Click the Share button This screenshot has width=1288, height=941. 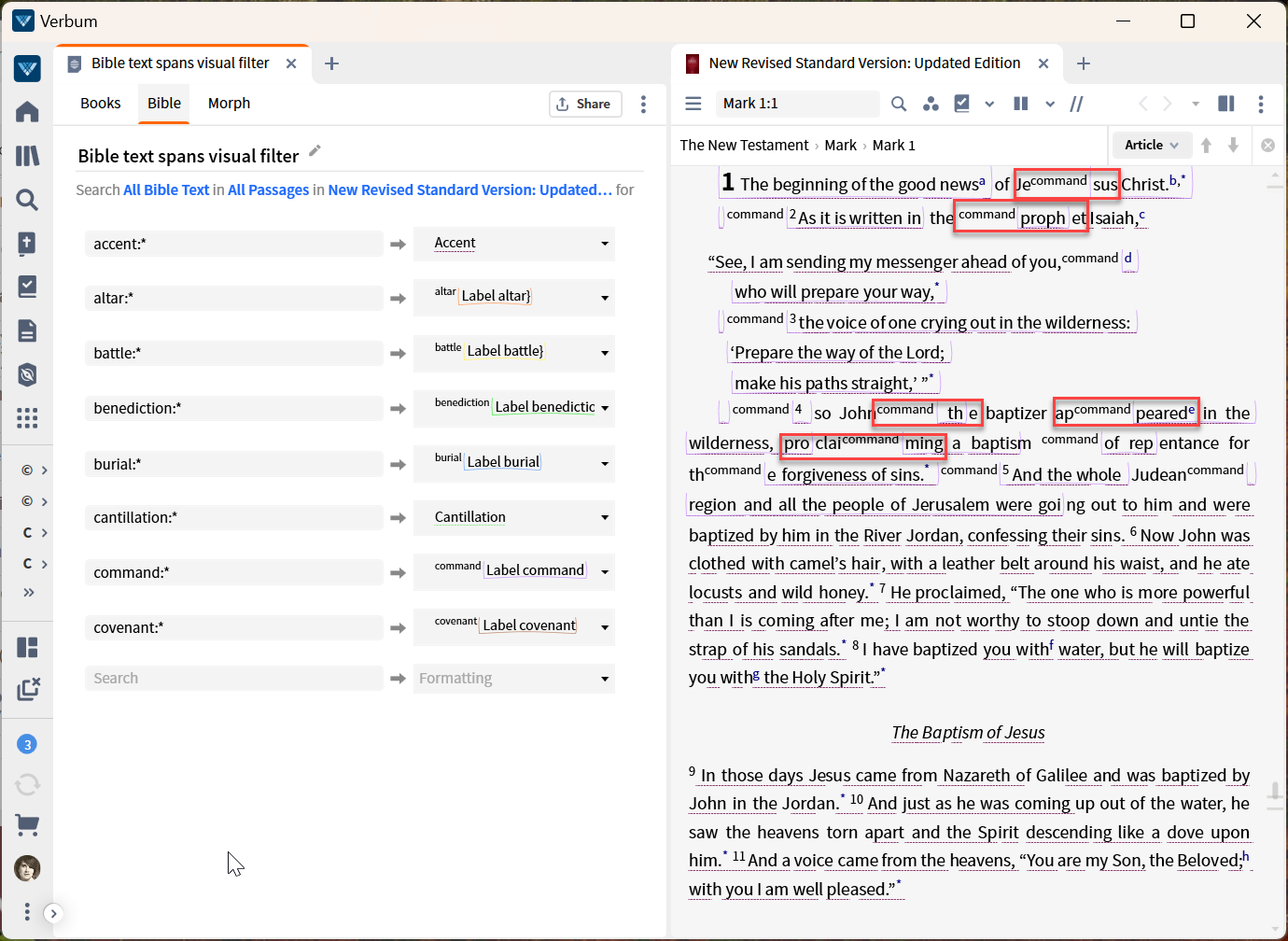coord(585,104)
